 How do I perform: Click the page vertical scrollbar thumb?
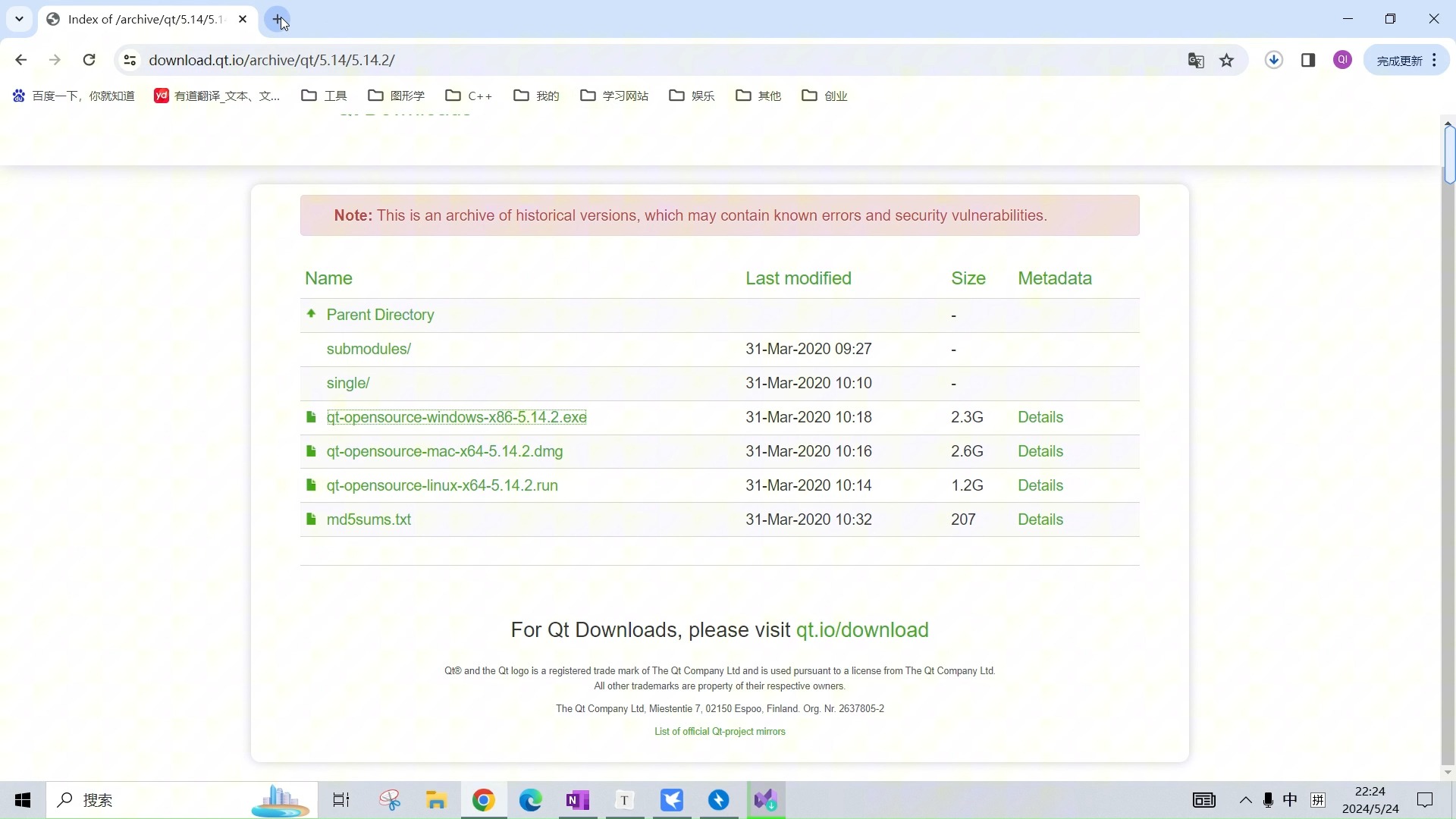coord(1449,155)
